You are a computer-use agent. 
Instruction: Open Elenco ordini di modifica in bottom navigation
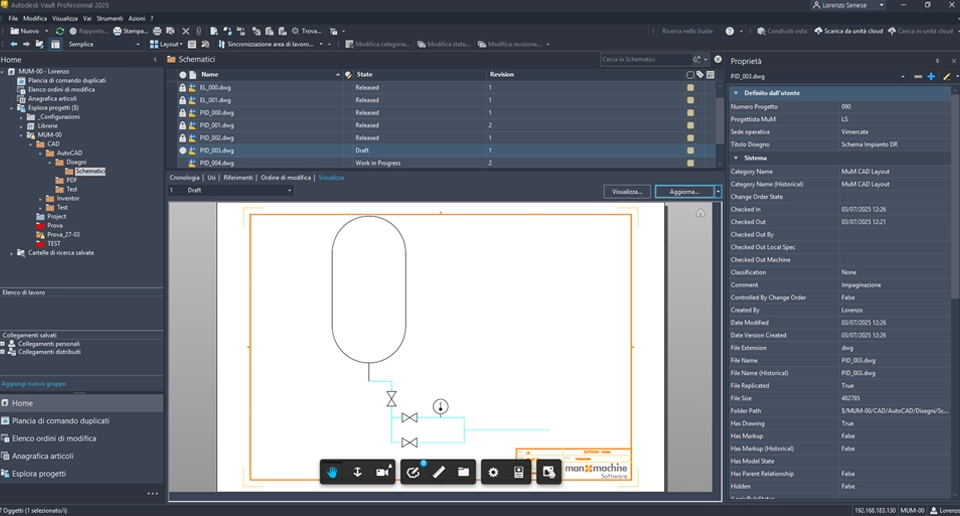click(x=54, y=438)
